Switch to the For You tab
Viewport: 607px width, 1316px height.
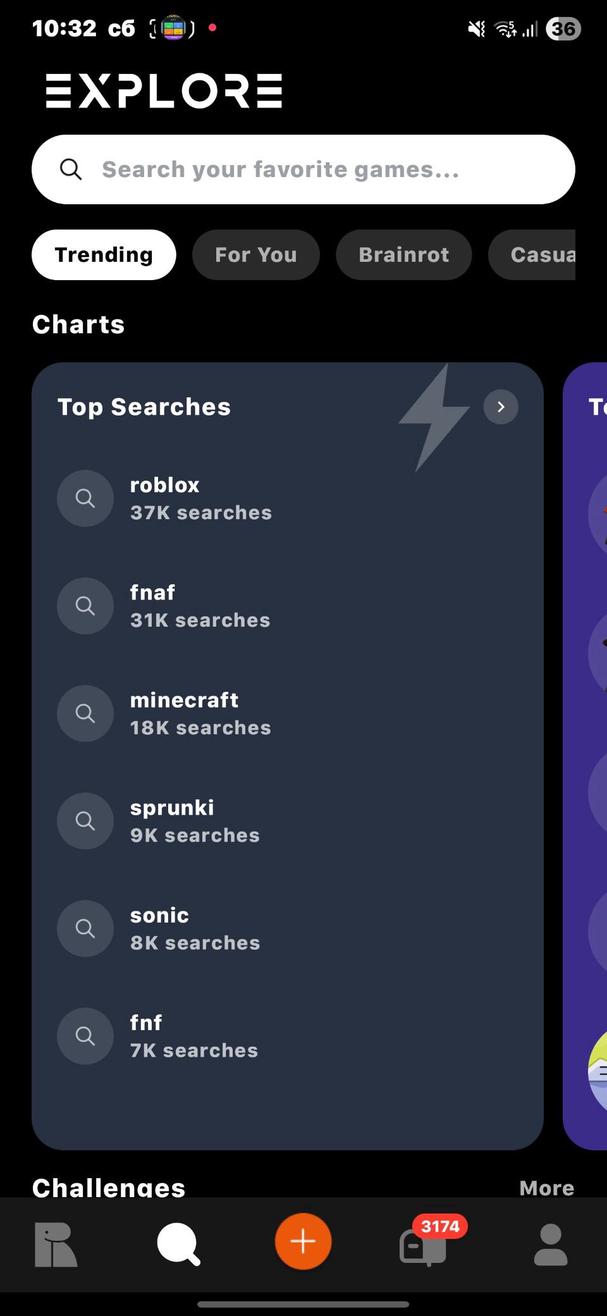click(x=255, y=254)
